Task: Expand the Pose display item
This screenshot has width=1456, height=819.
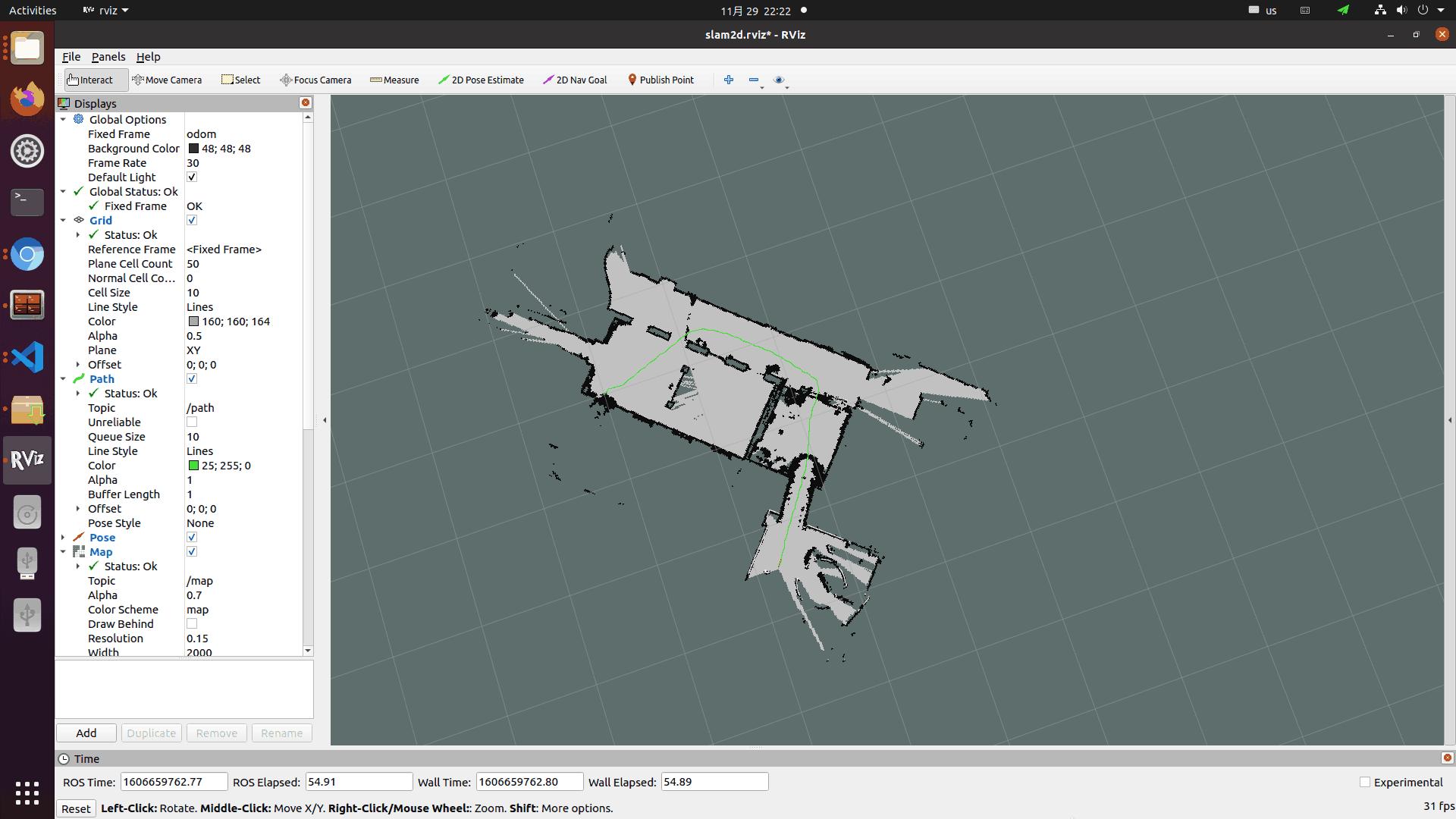Action: (x=63, y=538)
